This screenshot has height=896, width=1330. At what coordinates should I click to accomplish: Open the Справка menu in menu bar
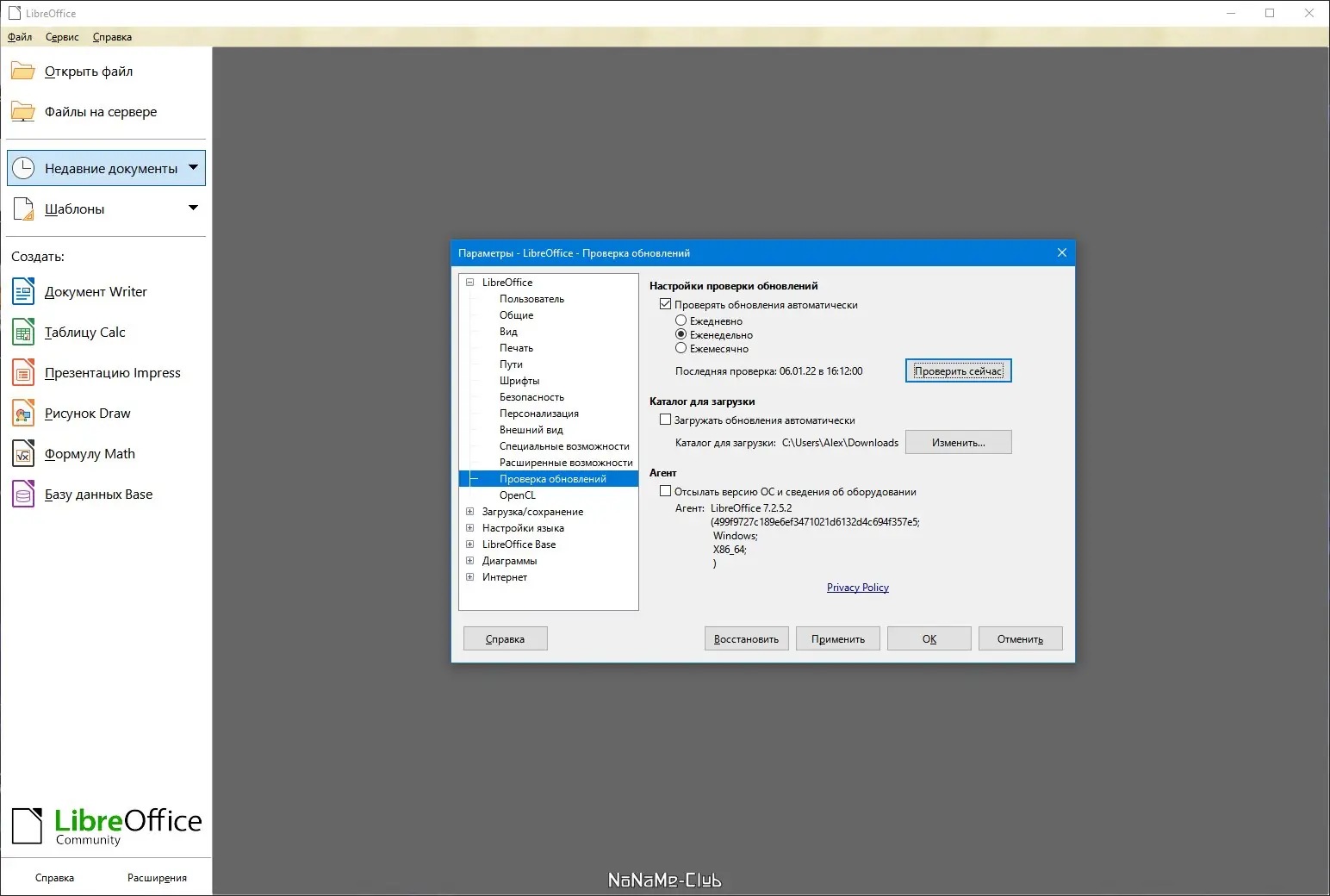point(112,37)
